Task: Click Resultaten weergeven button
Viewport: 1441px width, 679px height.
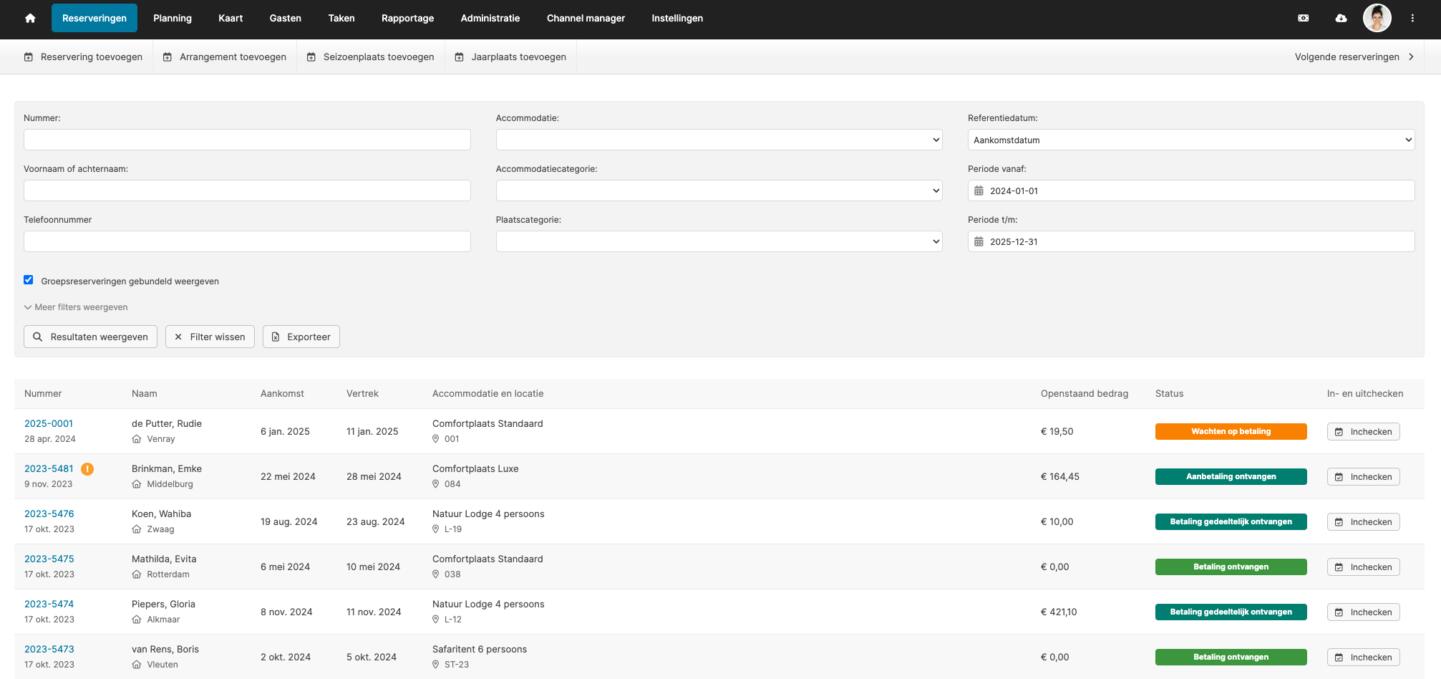Action: (x=90, y=337)
